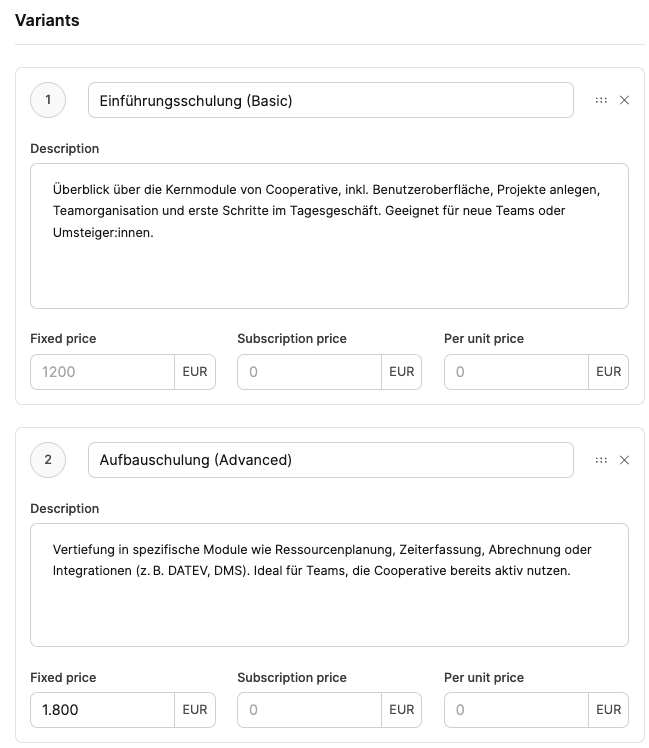Image resolution: width=649 pixels, height=748 pixels.
Task: Click drag handle of Einführungsschulung variant
Action: [x=601, y=100]
